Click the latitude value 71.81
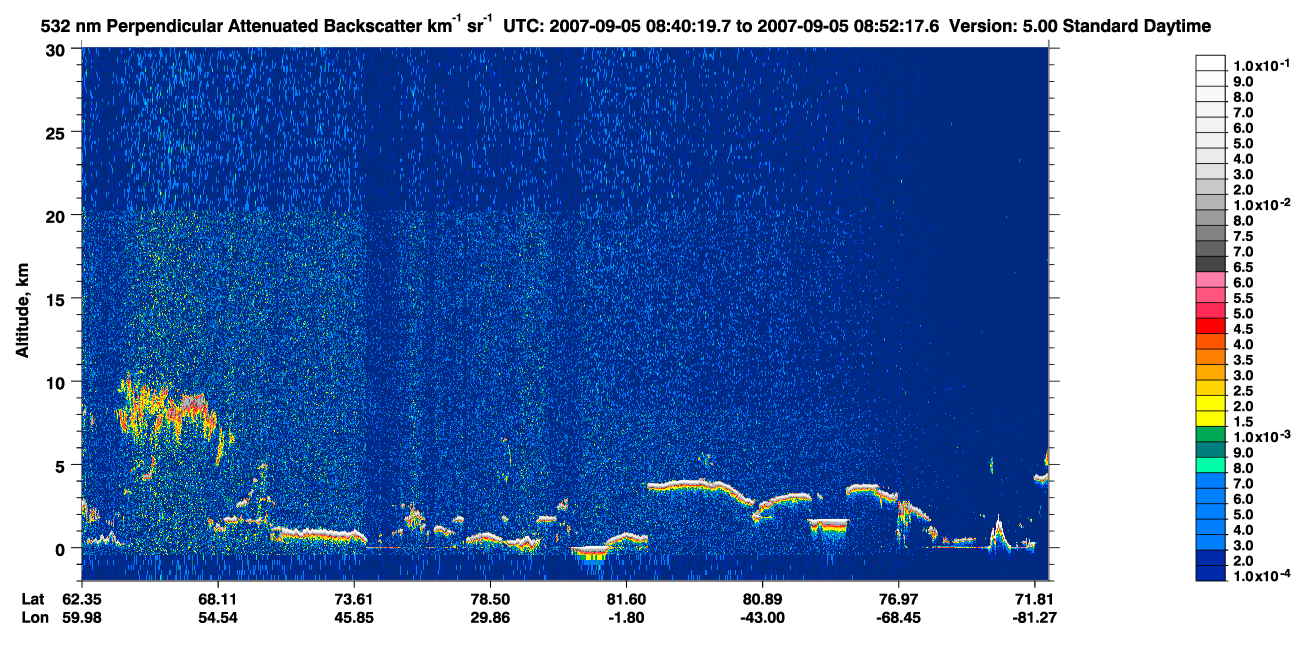This screenshot has height=667, width=1300. pos(1036,598)
